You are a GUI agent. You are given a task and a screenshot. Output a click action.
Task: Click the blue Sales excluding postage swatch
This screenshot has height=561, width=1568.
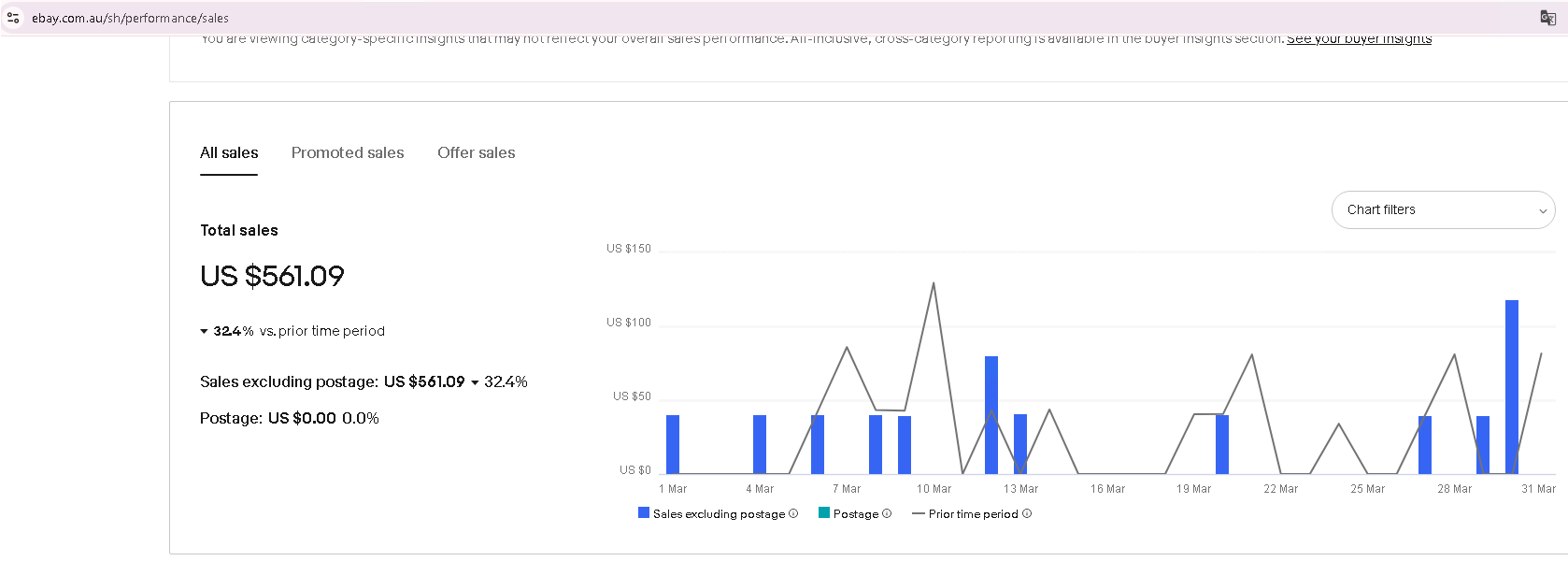(644, 512)
